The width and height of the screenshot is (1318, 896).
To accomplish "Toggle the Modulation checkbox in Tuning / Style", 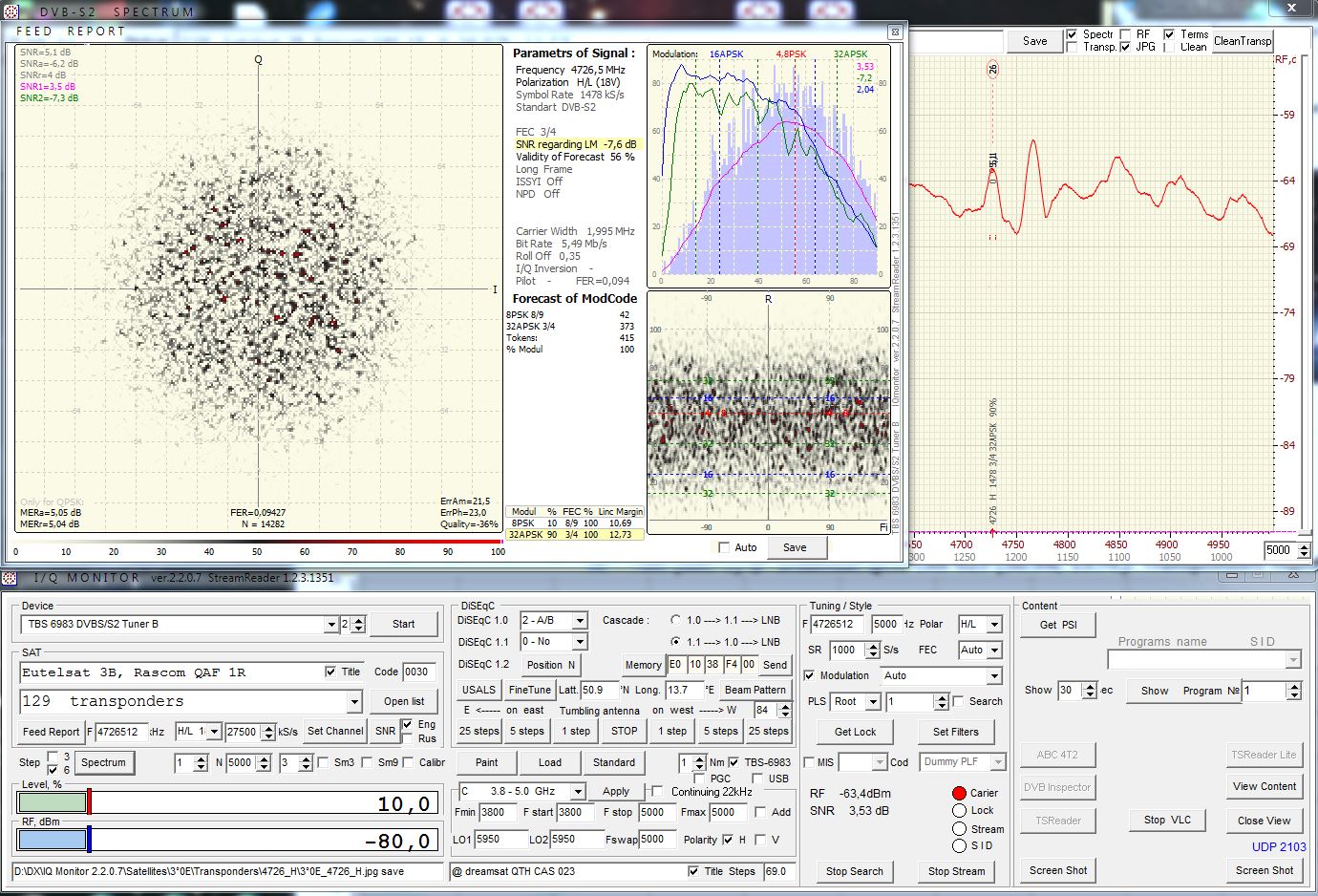I will pos(810,675).
